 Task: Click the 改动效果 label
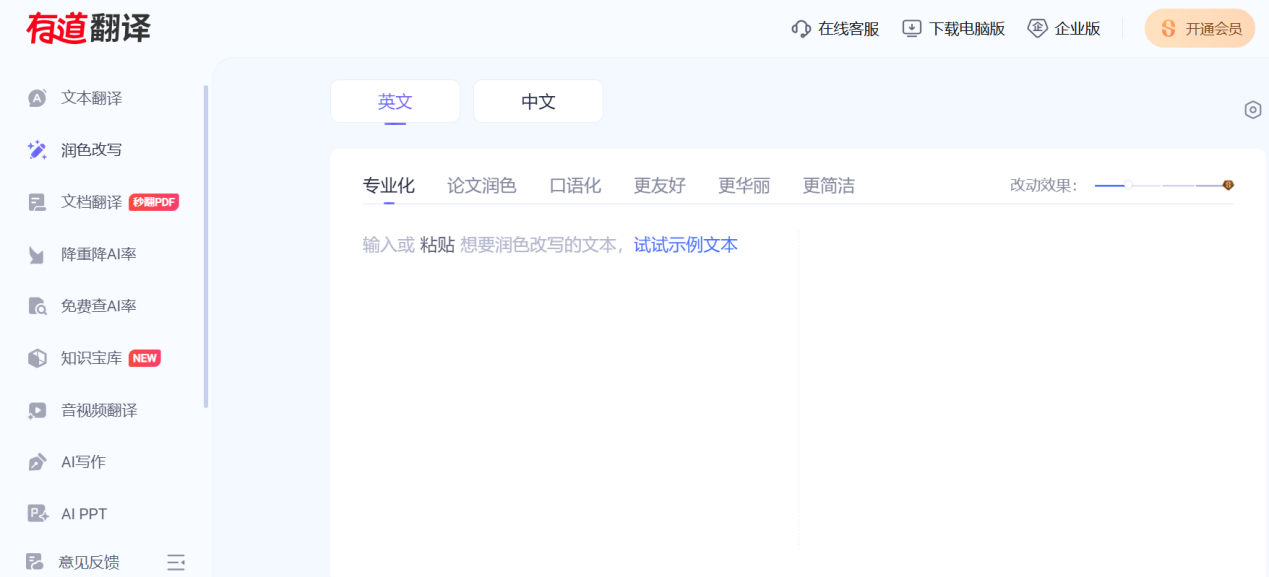[x=1044, y=185]
